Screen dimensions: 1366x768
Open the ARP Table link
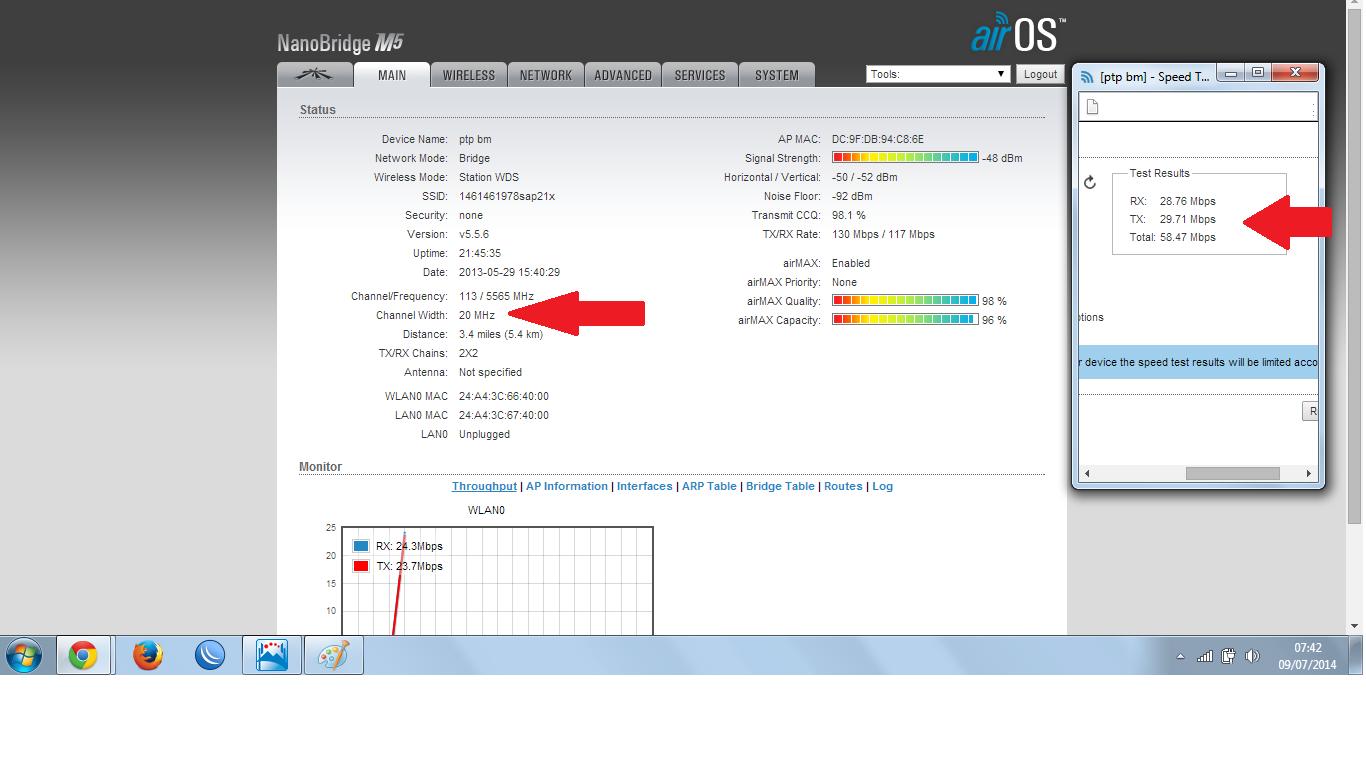[x=709, y=486]
